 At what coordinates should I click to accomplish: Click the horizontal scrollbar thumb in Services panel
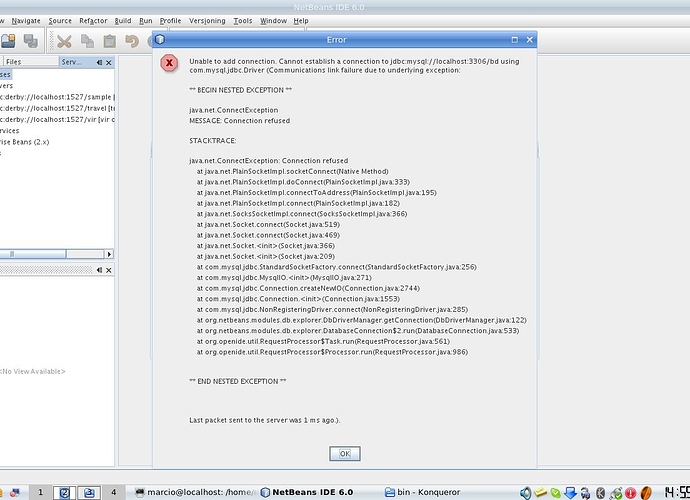pyautogui.click(x=33, y=254)
